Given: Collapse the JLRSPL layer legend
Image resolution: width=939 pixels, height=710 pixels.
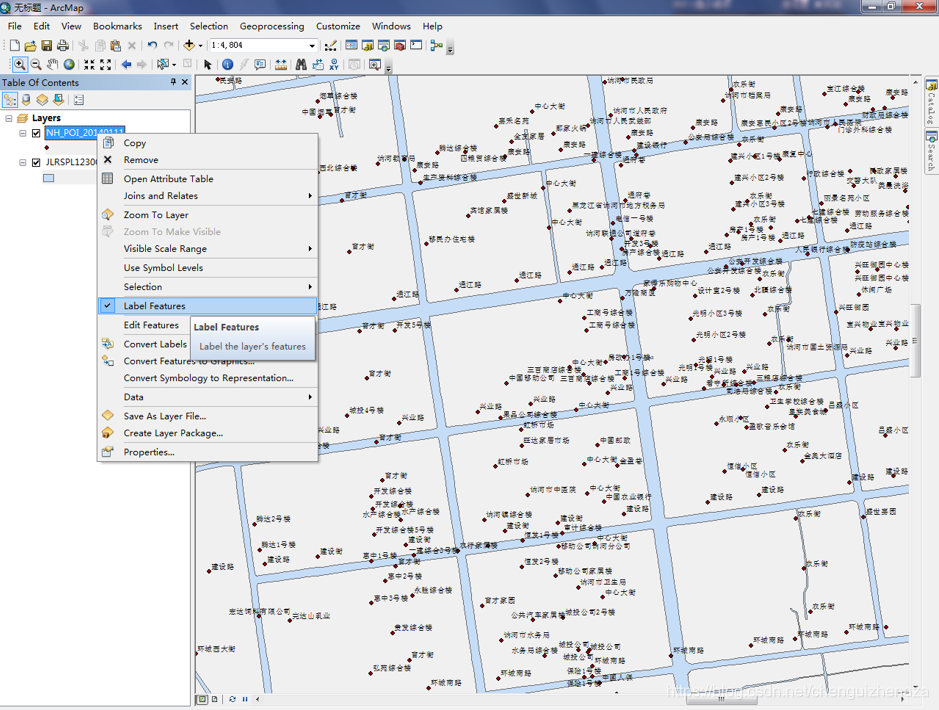Looking at the screenshot, I should tap(23, 162).
